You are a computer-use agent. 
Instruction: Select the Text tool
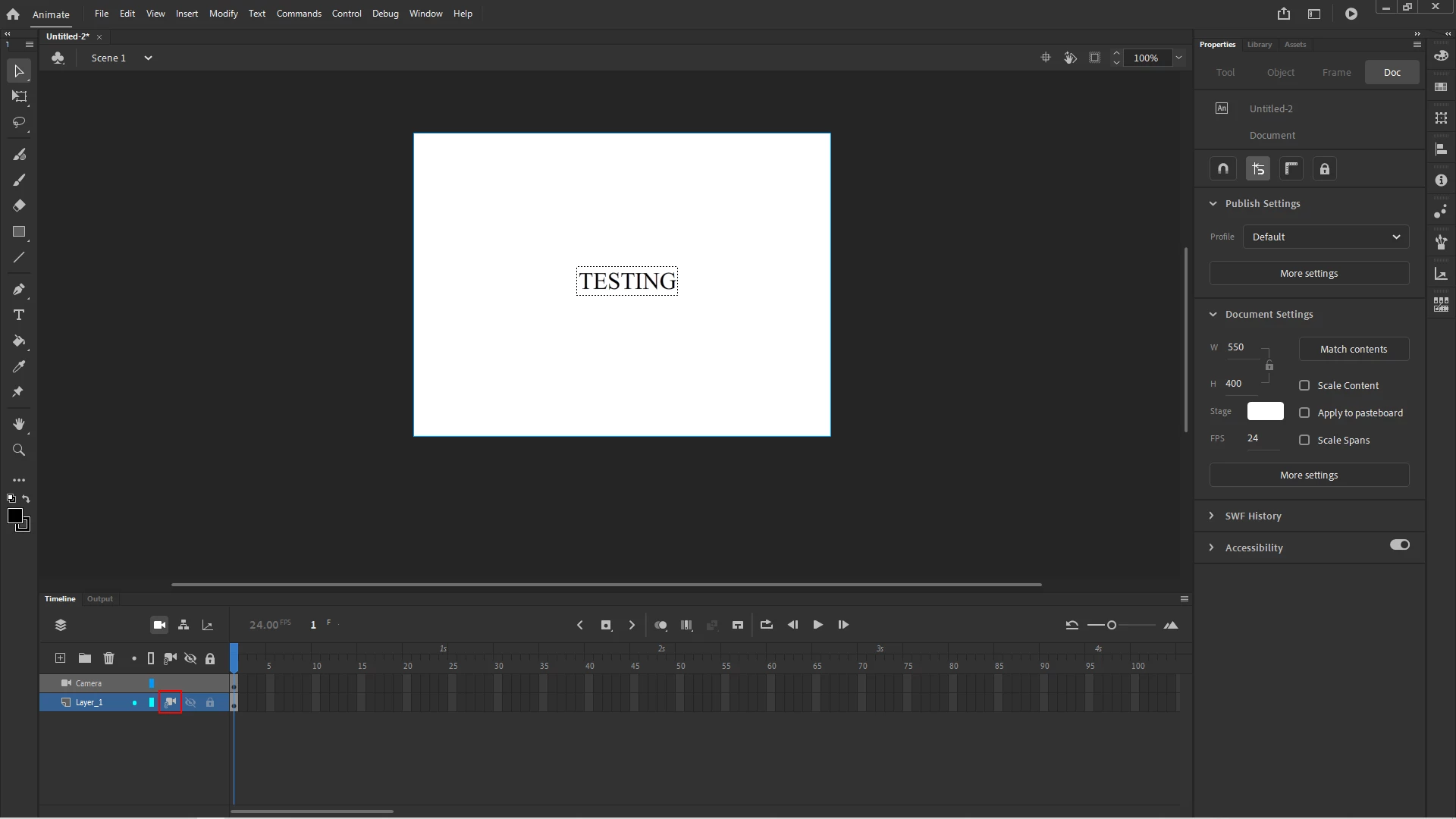[x=19, y=315]
